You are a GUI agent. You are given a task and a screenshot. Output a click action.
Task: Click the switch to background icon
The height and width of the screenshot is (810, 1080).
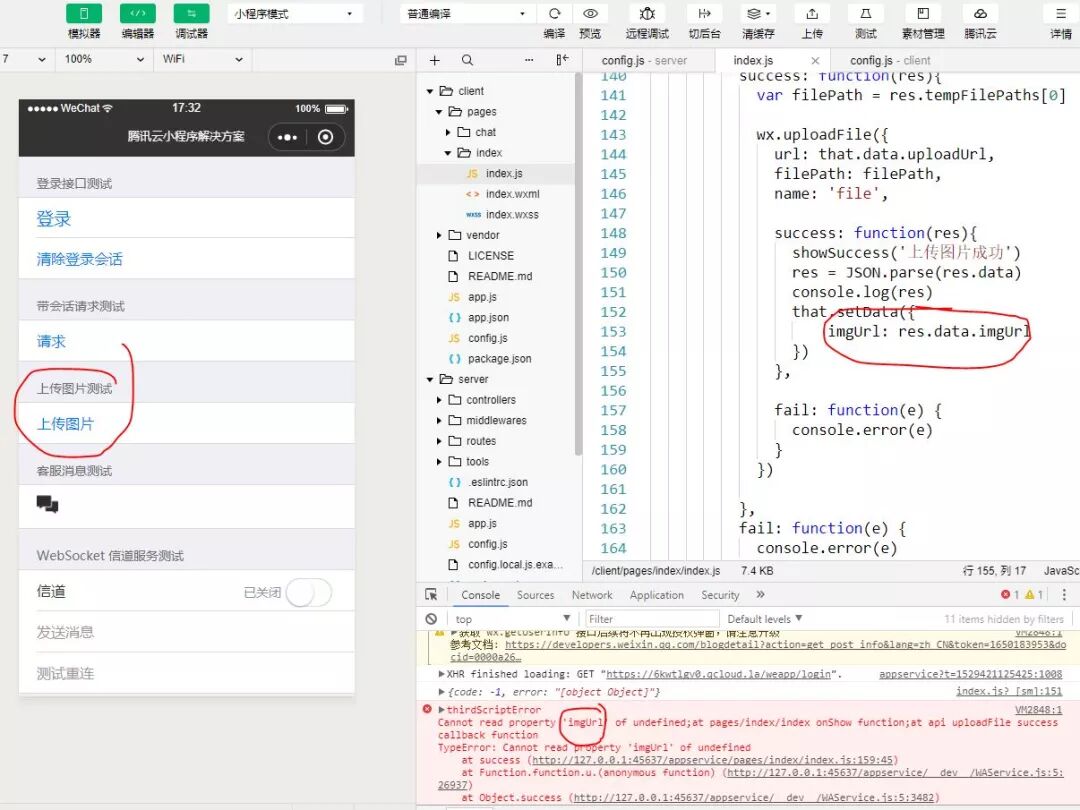(704, 14)
